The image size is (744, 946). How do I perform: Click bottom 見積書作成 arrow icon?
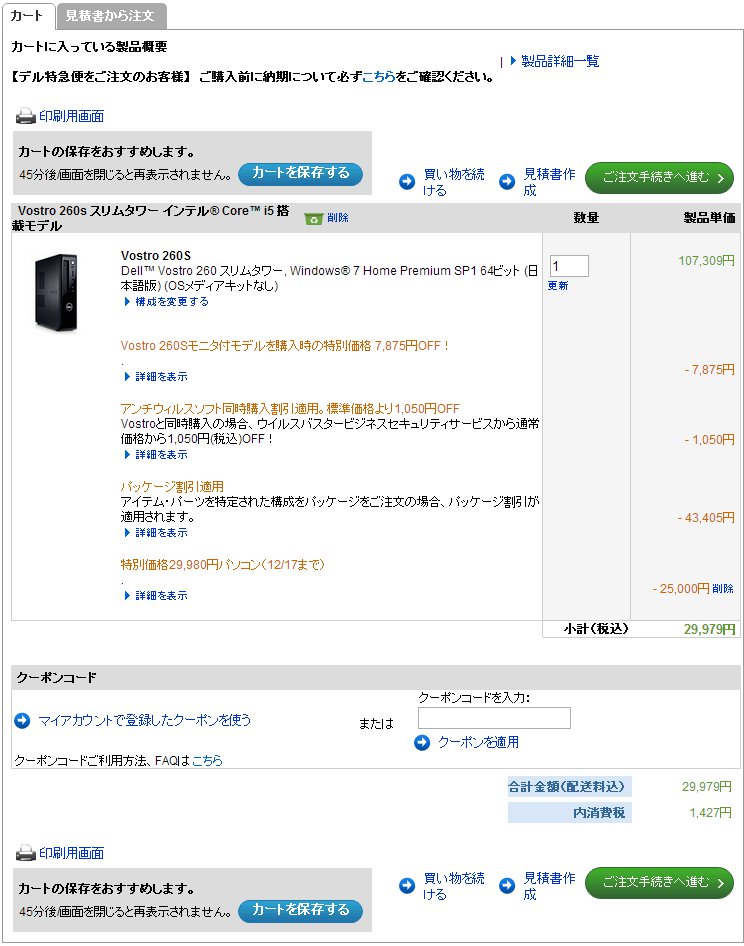[507, 886]
